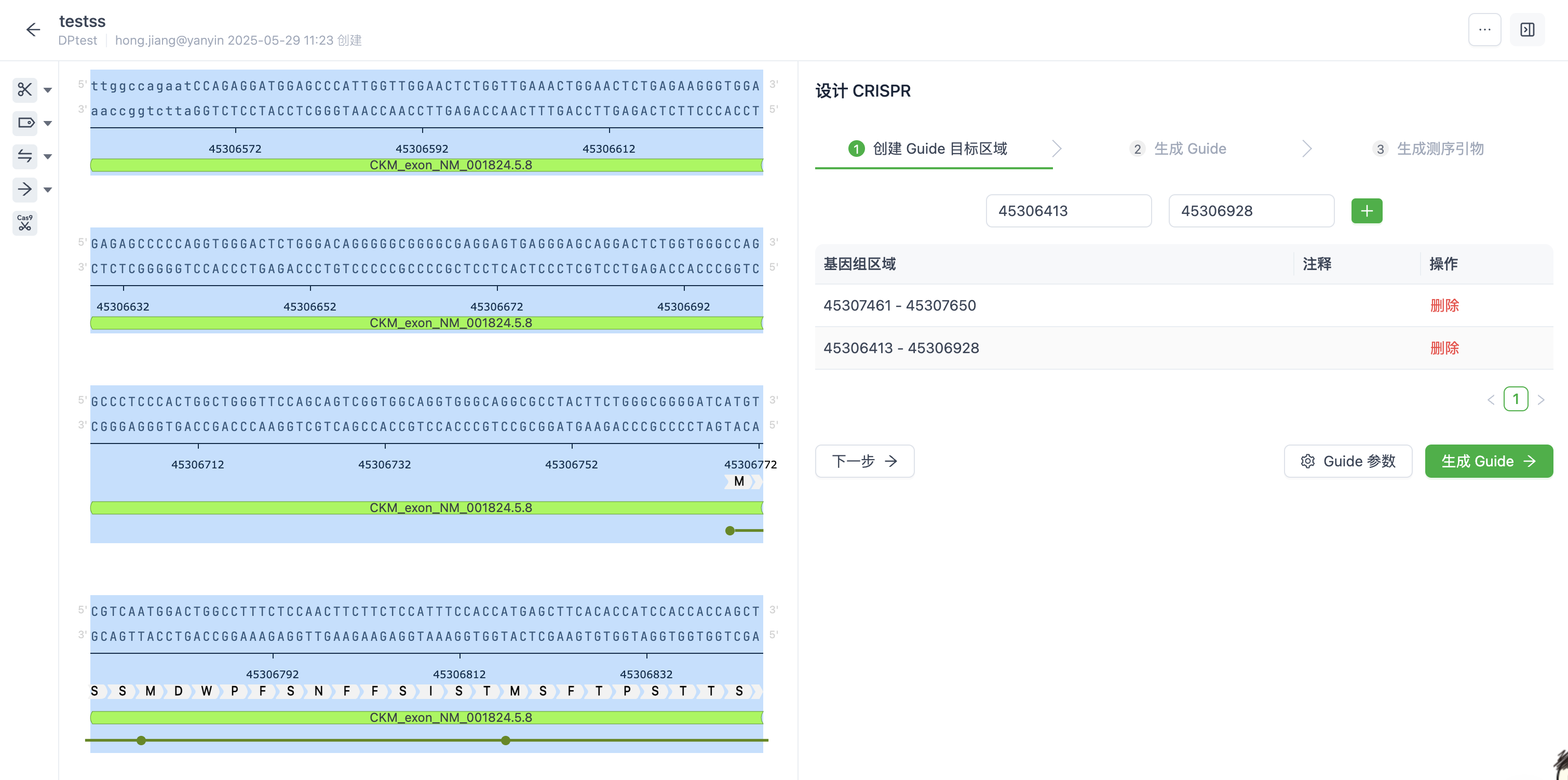Open the Cas9 CRISPR tool
Screen dimensions: 1568x780
tap(24, 223)
